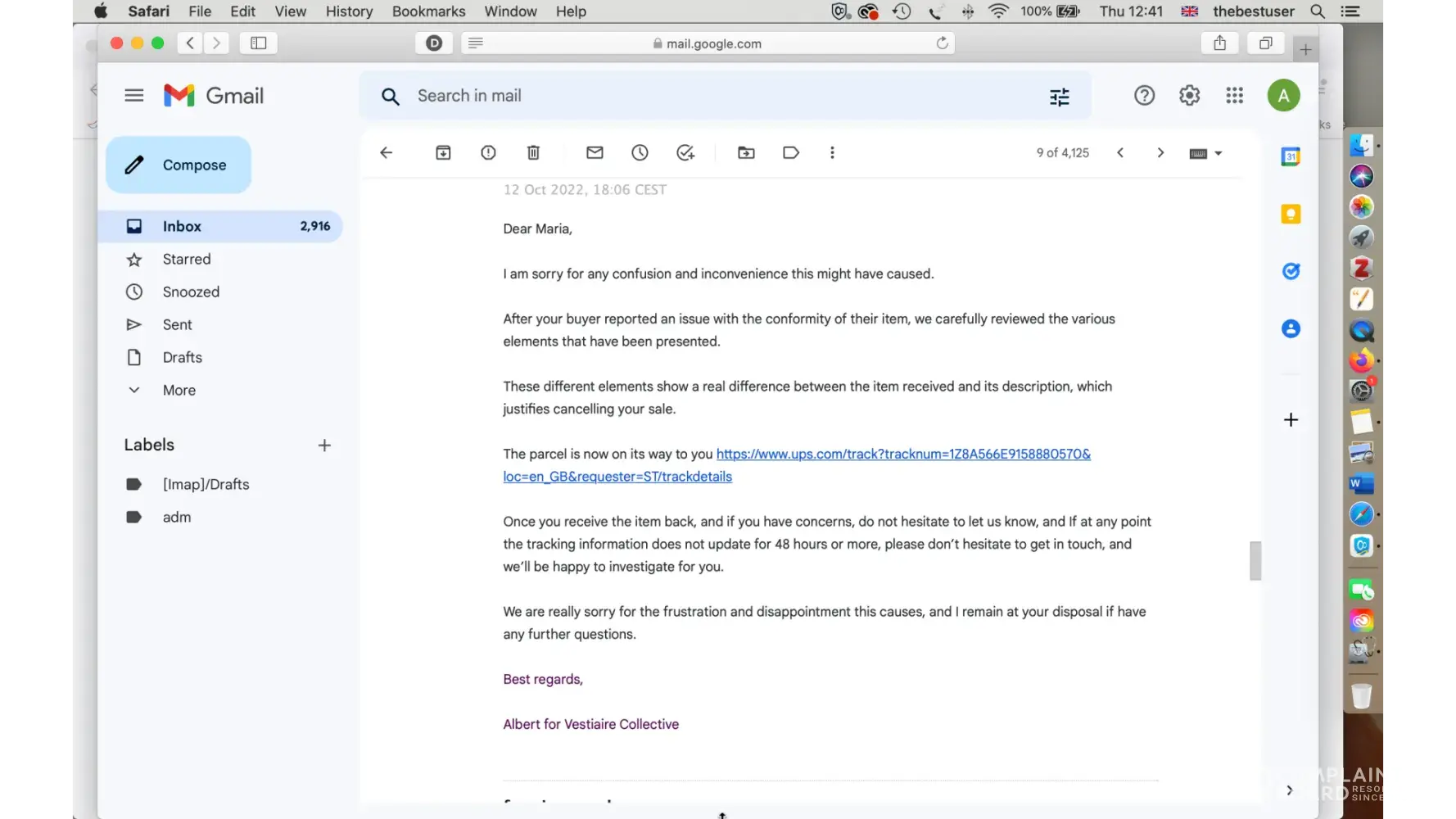Open Microsoft Word from Dock

[1361, 484]
